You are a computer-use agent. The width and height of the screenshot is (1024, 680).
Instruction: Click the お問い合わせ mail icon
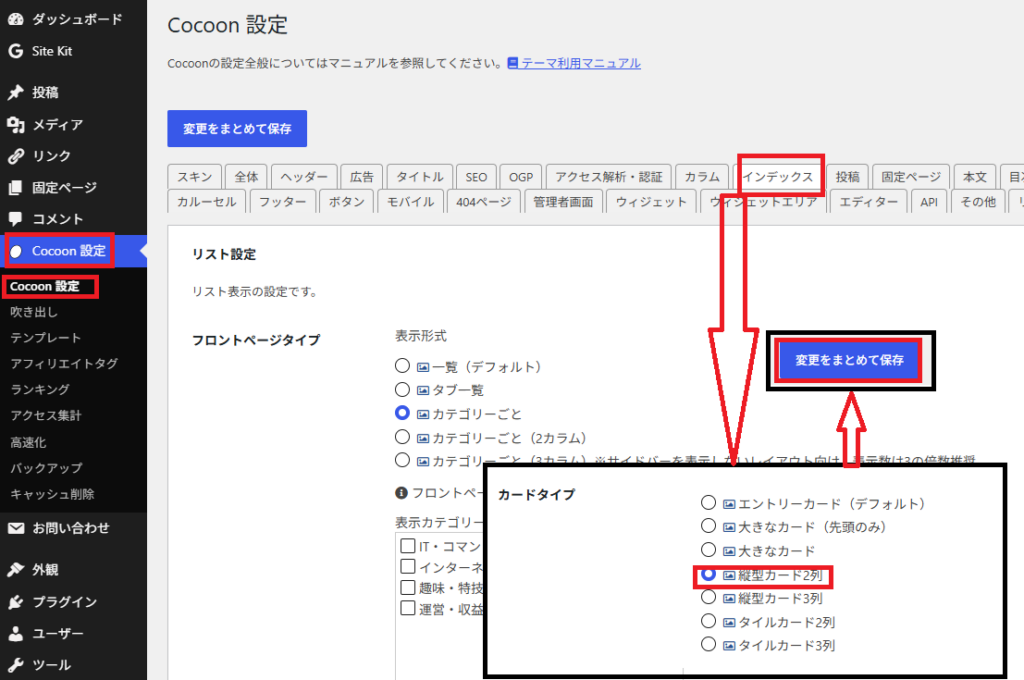pos(16,528)
